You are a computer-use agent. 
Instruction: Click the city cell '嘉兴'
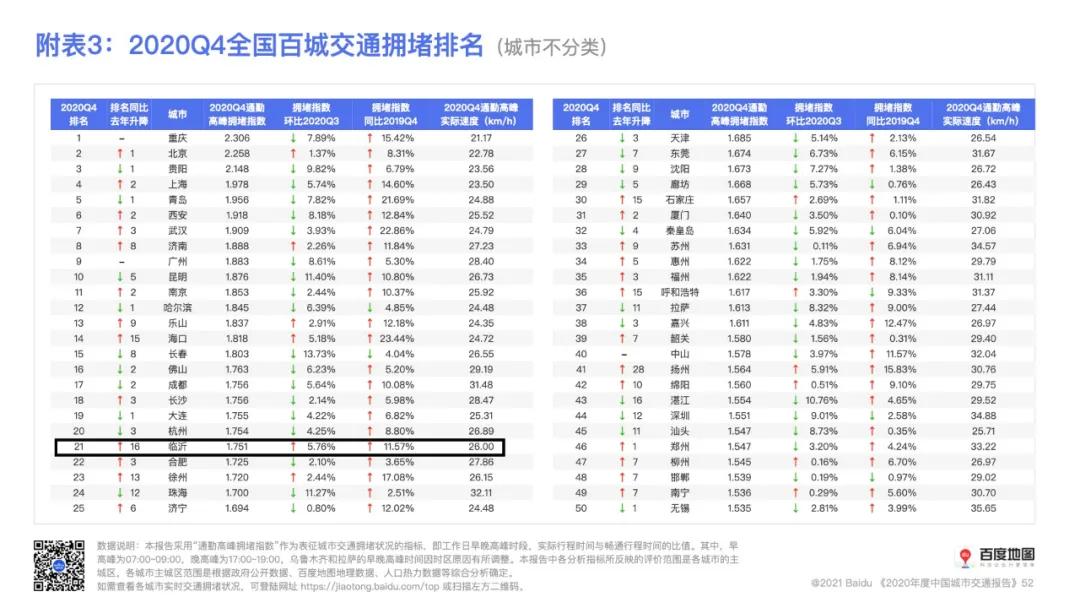coord(680,323)
